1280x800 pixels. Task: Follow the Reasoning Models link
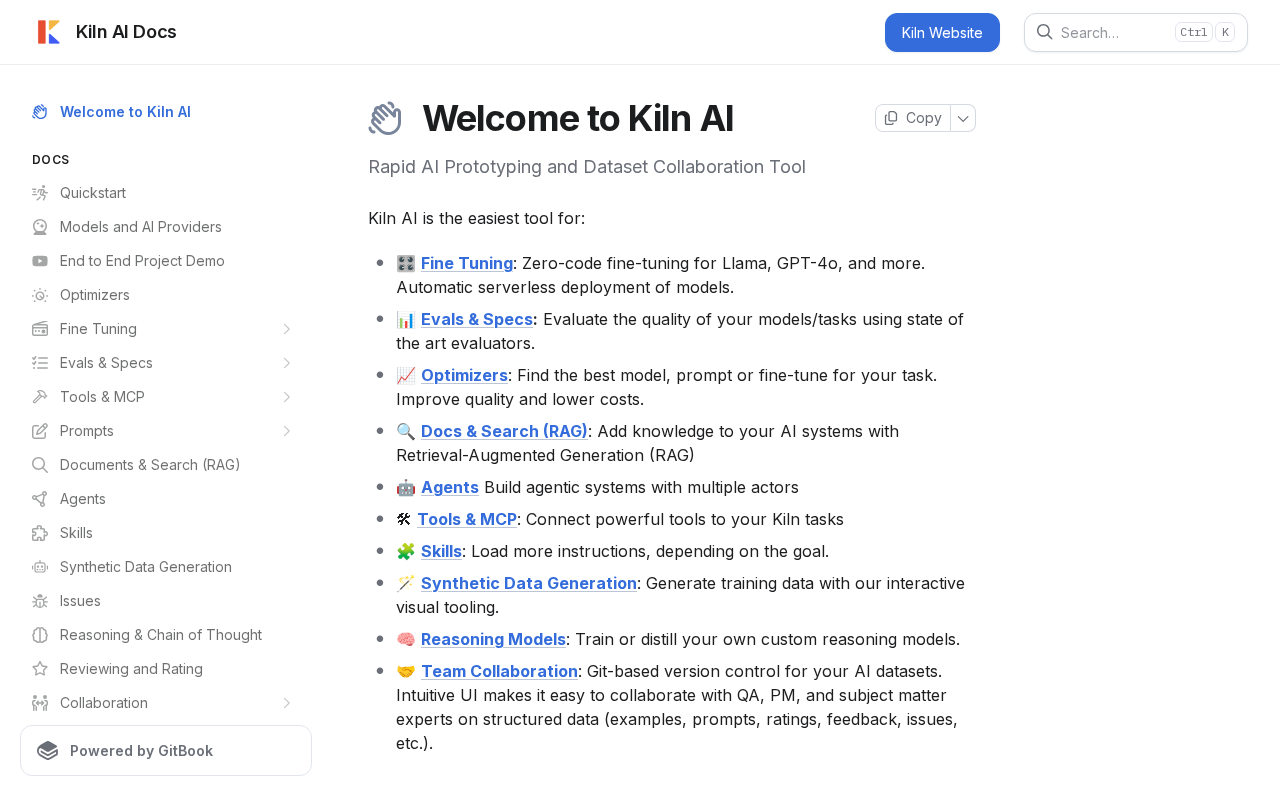pyautogui.click(x=493, y=639)
